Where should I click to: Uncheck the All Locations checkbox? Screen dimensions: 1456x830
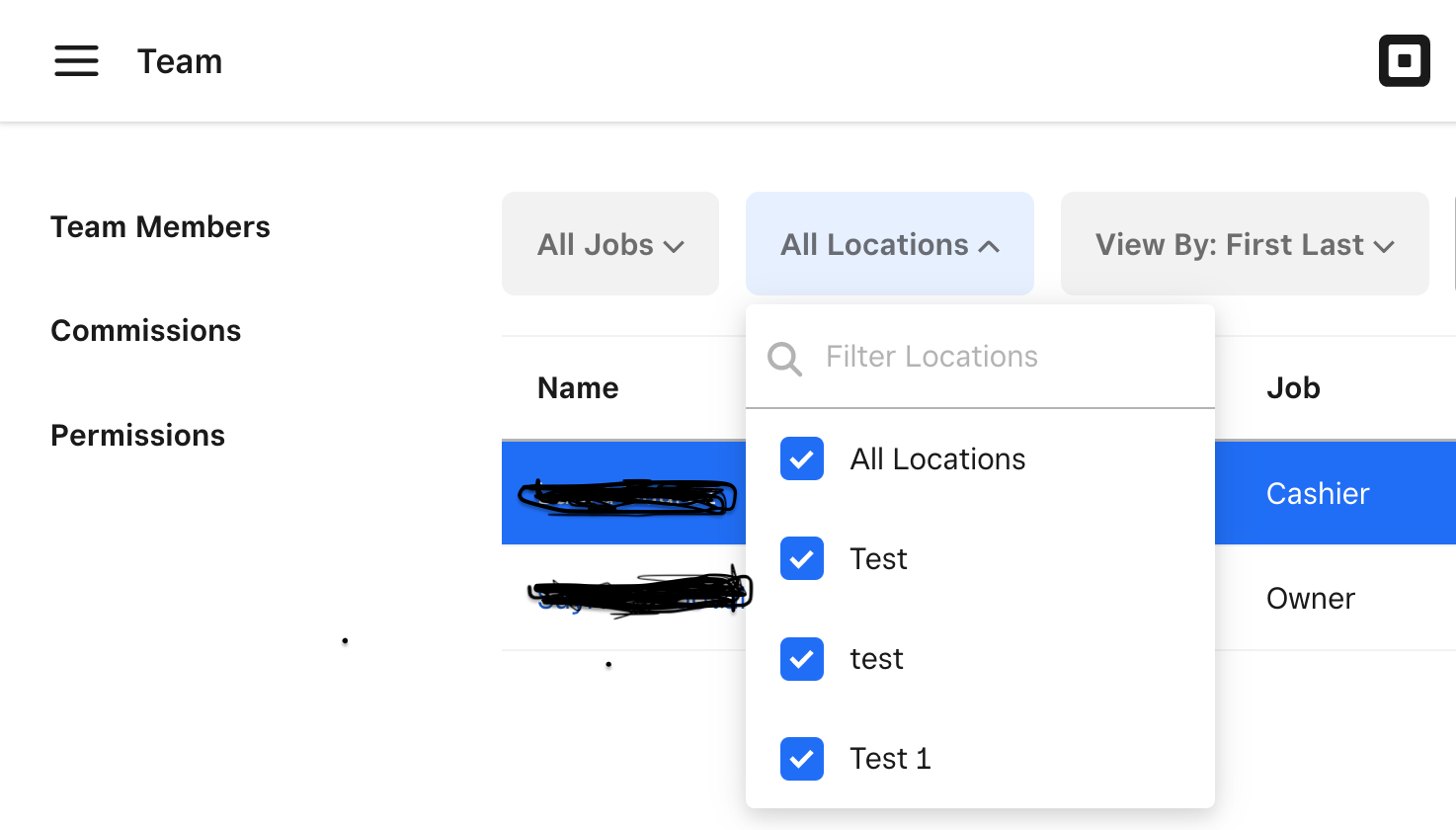point(802,459)
